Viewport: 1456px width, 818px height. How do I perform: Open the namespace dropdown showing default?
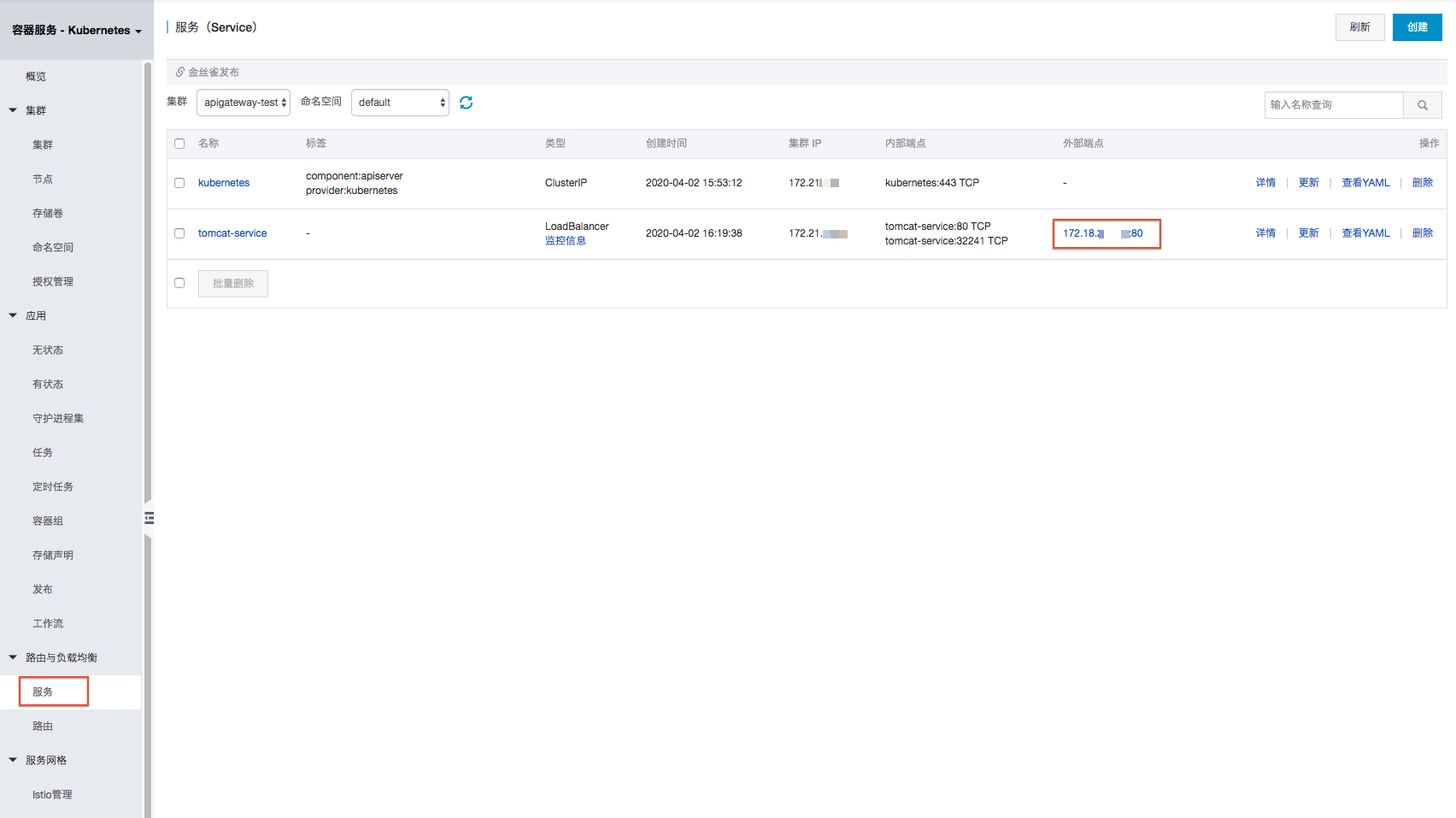pos(400,103)
